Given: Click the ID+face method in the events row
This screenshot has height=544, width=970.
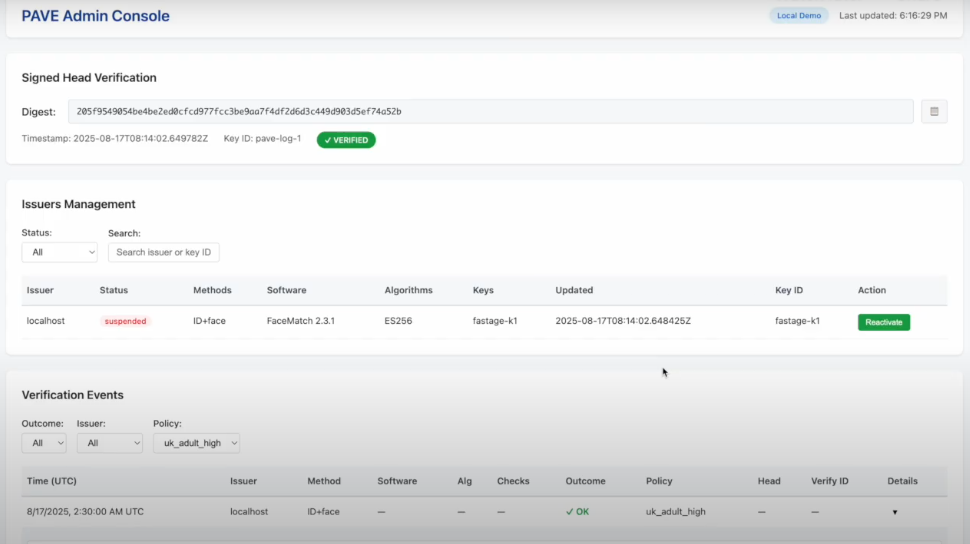Looking at the screenshot, I should (x=324, y=512).
